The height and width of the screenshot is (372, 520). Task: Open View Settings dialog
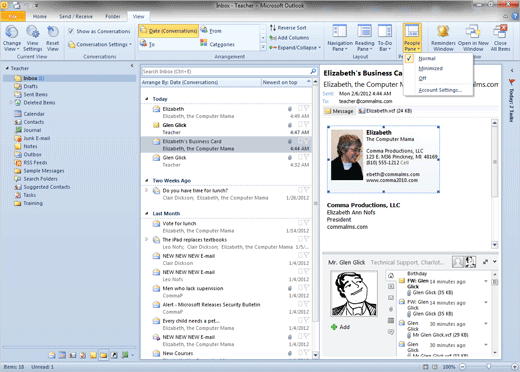[32, 38]
